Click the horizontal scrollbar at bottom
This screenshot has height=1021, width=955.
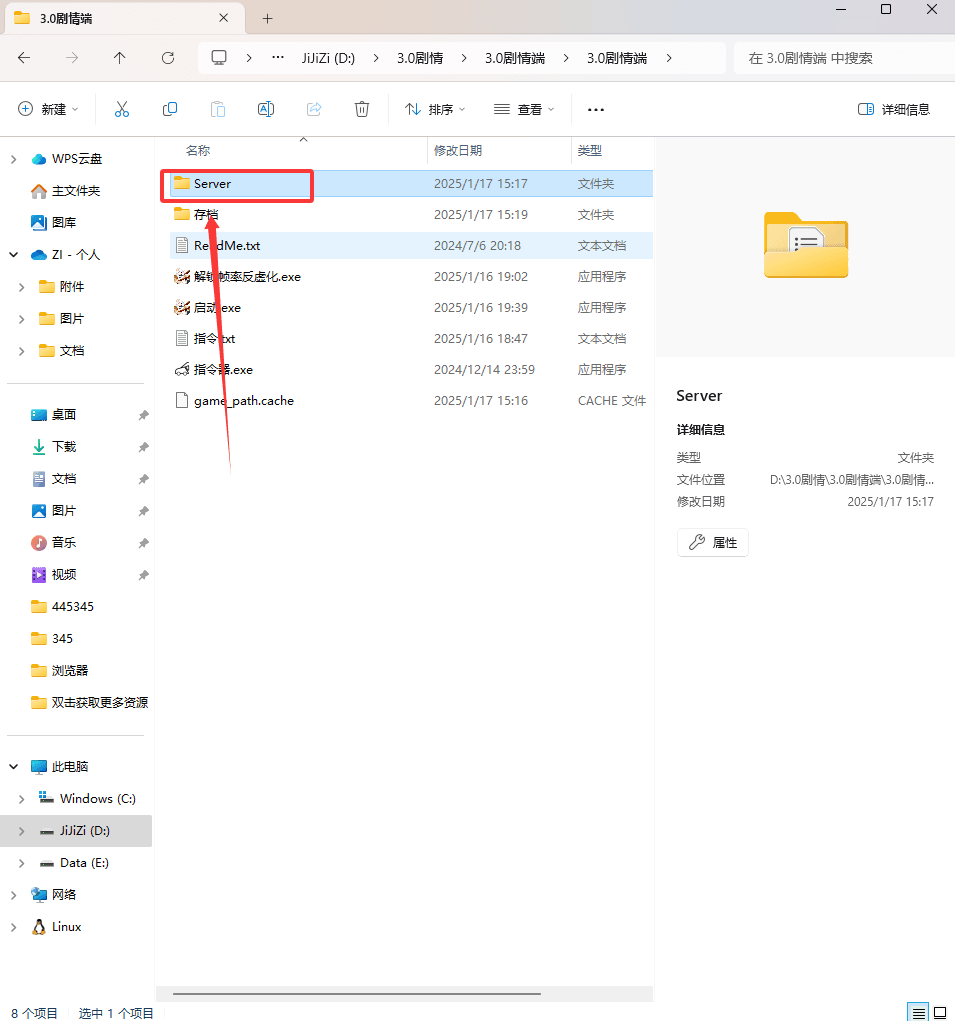click(x=356, y=994)
